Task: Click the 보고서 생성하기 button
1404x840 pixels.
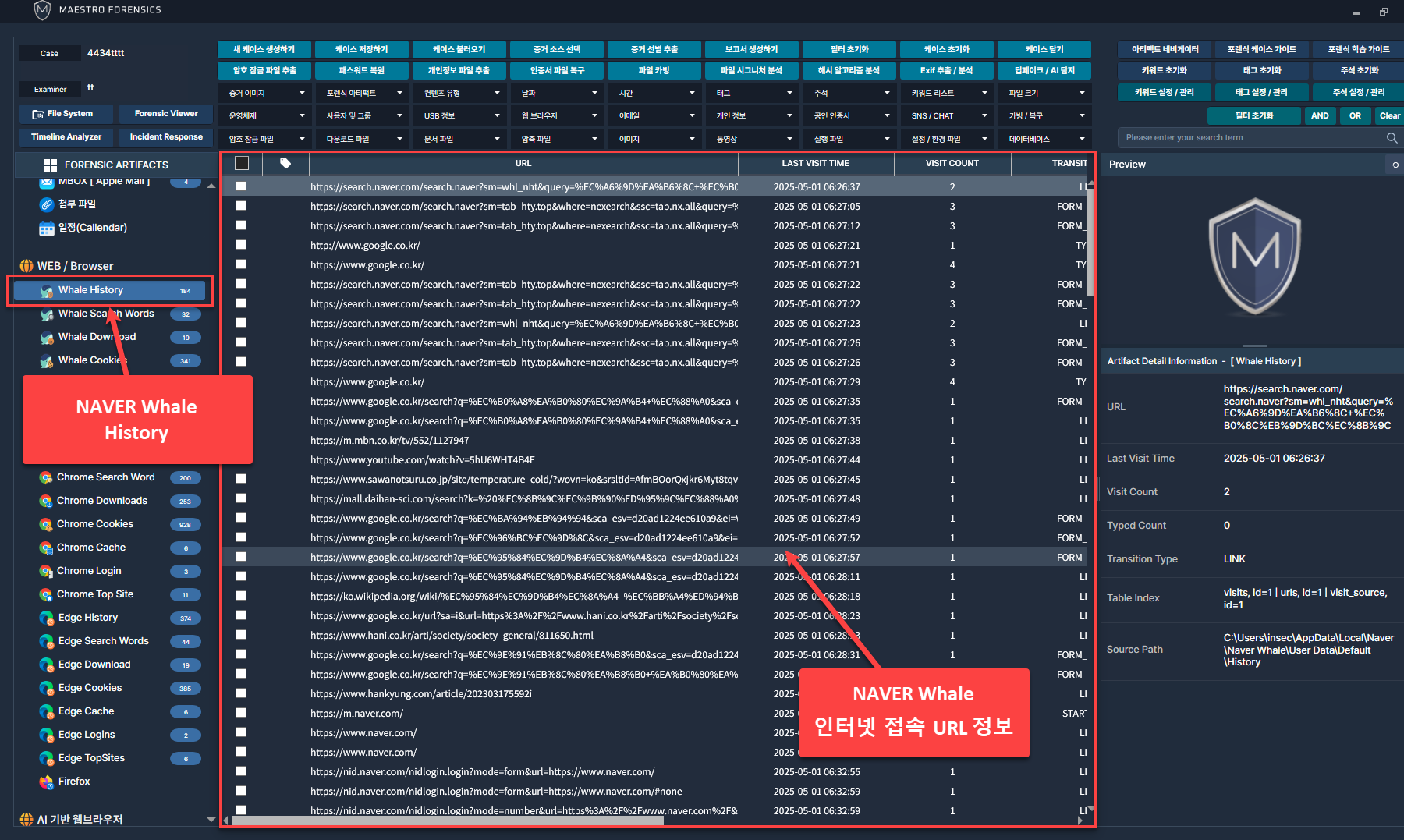Action: coord(751,49)
